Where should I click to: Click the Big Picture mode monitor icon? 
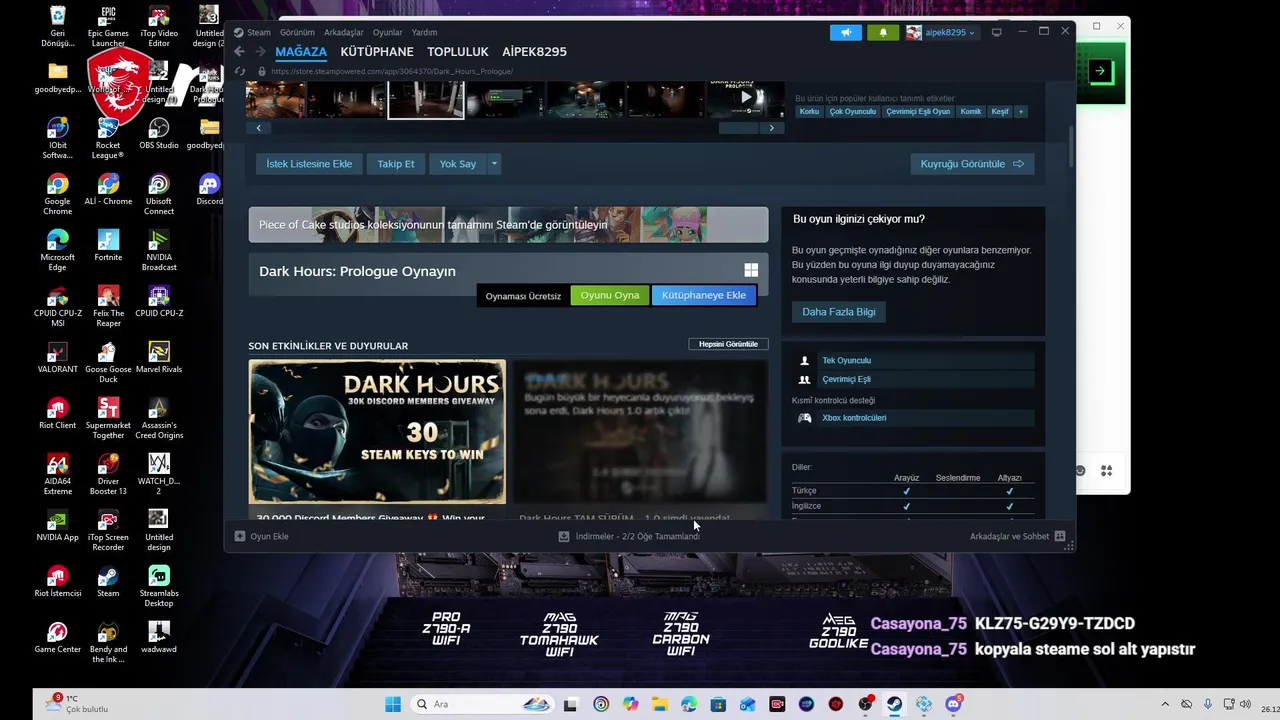point(996,32)
